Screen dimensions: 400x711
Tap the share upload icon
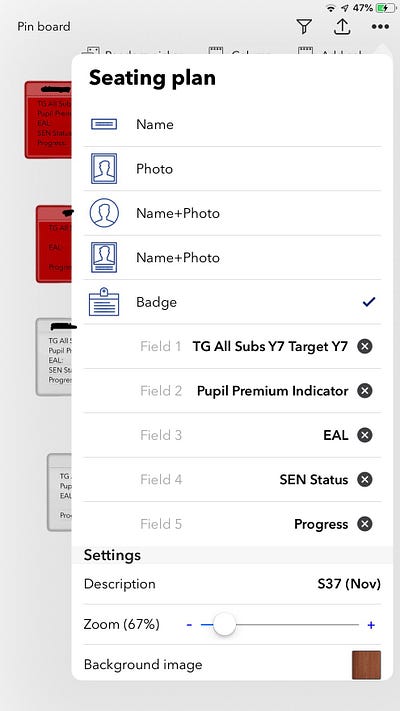coord(342,26)
